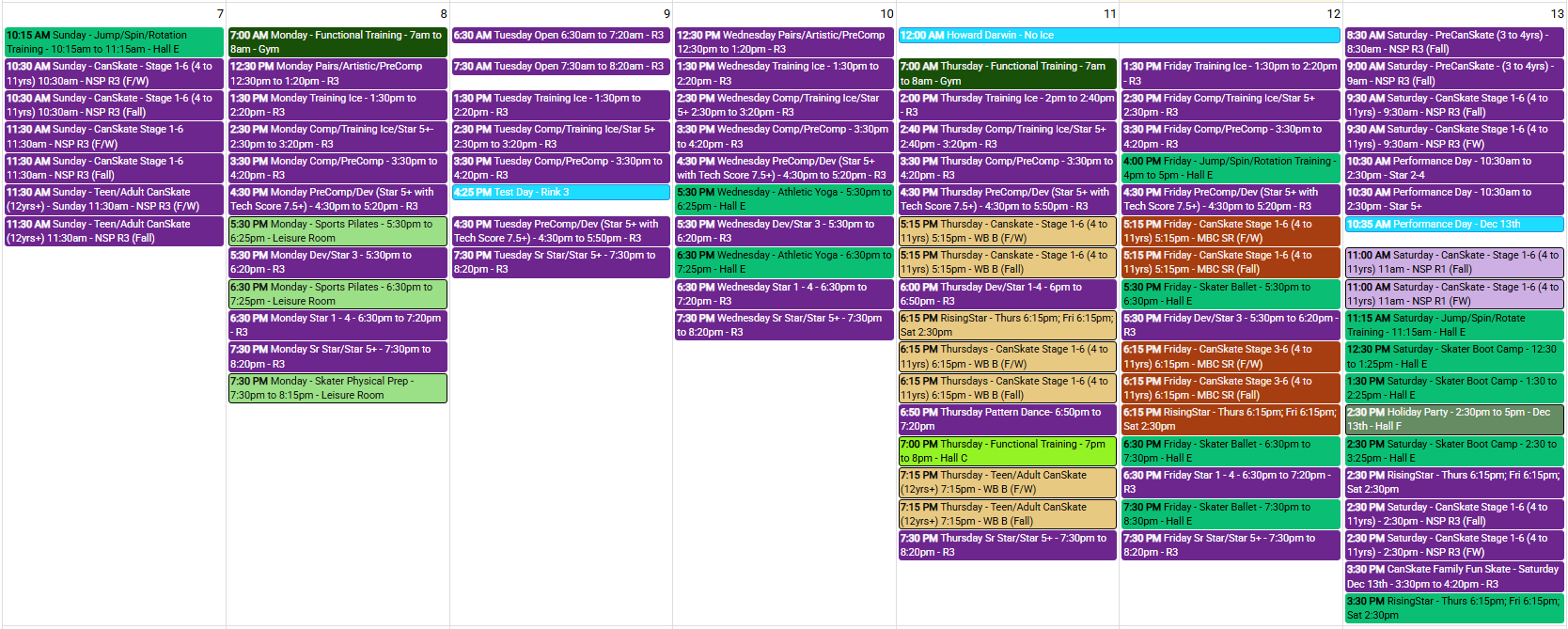The width and height of the screenshot is (1568, 629).
Task: Click the Test Day - Rink 3 event
Action: [560, 193]
